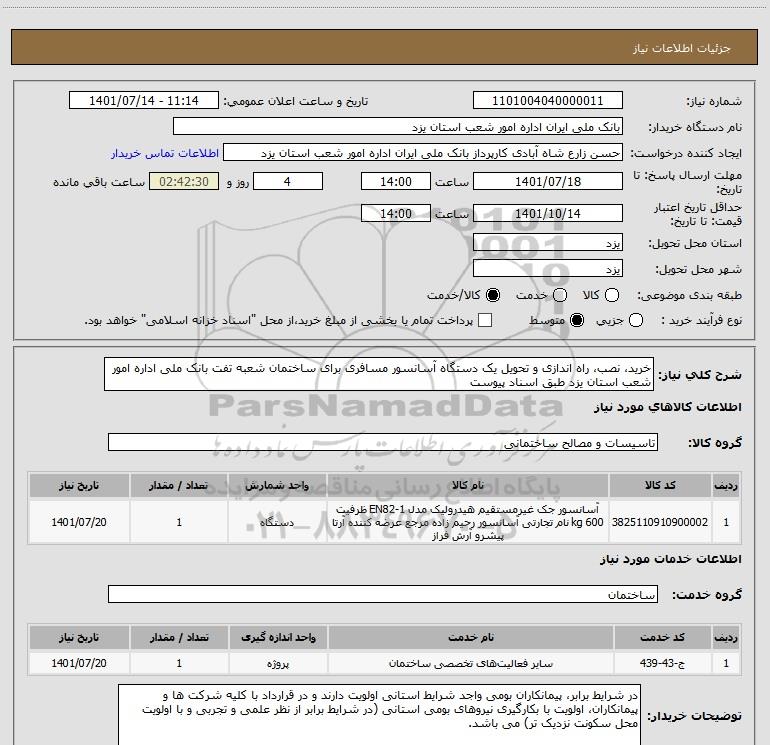Open the اطلاعات تماس خریدار link

[x=165, y=153]
